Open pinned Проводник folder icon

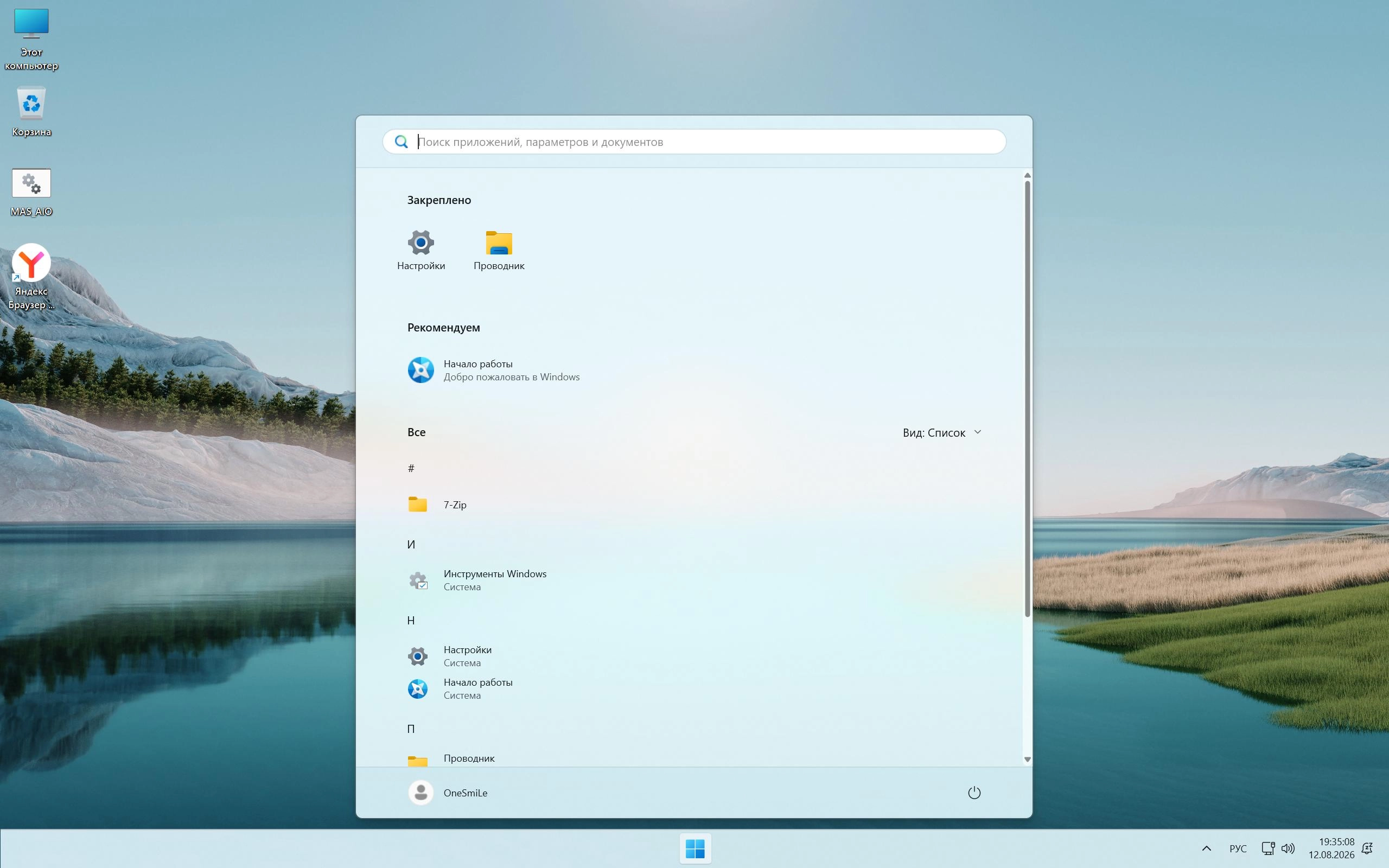coord(499,243)
